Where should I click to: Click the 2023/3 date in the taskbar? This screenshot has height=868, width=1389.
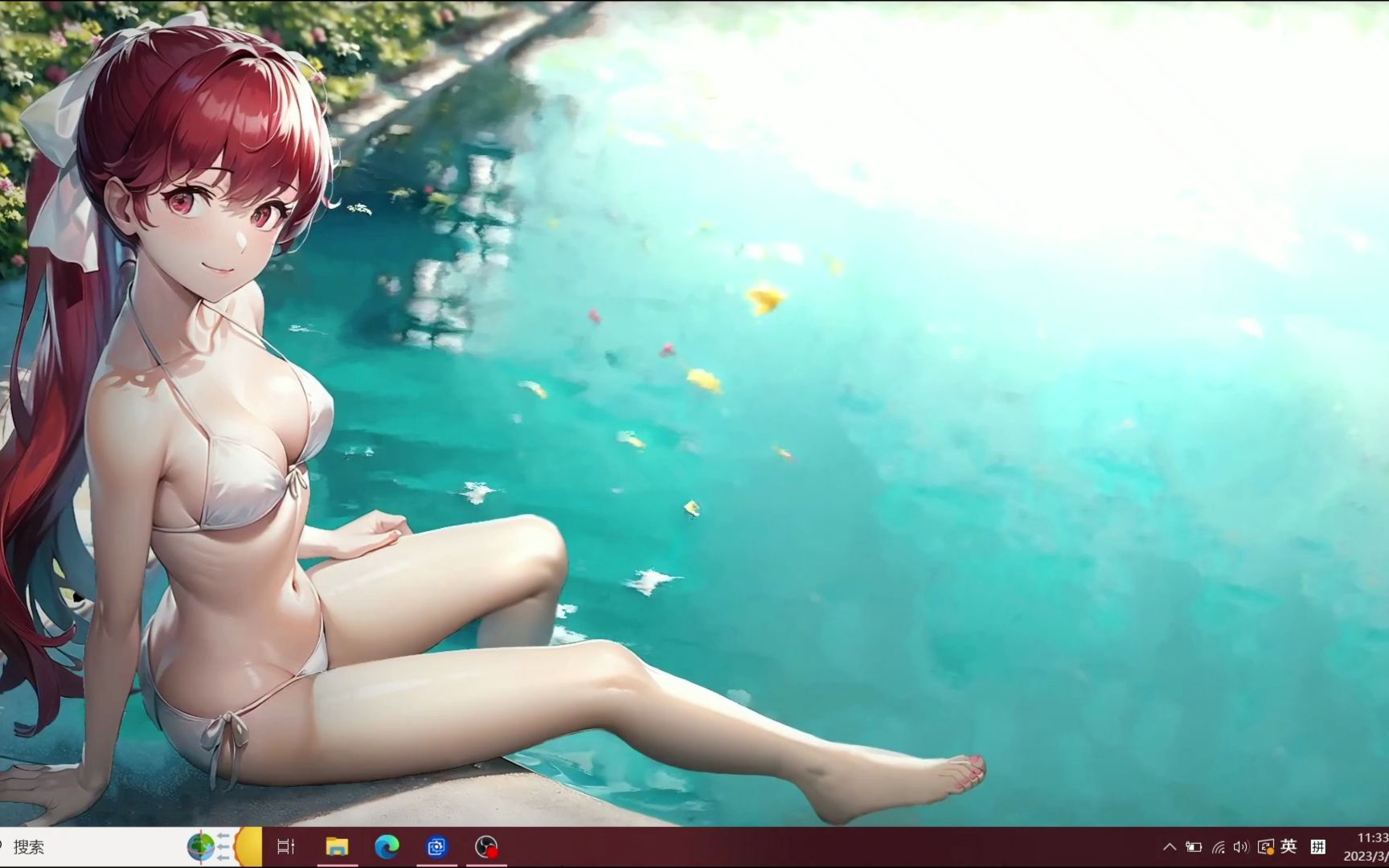(1366, 857)
